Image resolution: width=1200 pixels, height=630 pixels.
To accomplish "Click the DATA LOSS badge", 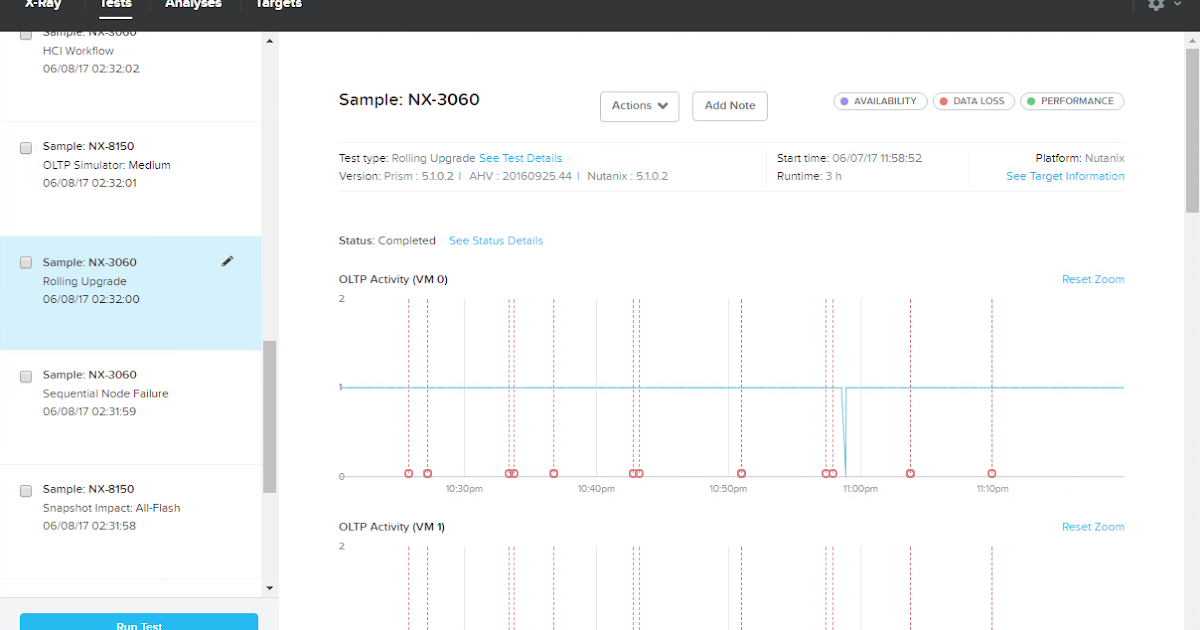I will pyautogui.click(x=973, y=101).
